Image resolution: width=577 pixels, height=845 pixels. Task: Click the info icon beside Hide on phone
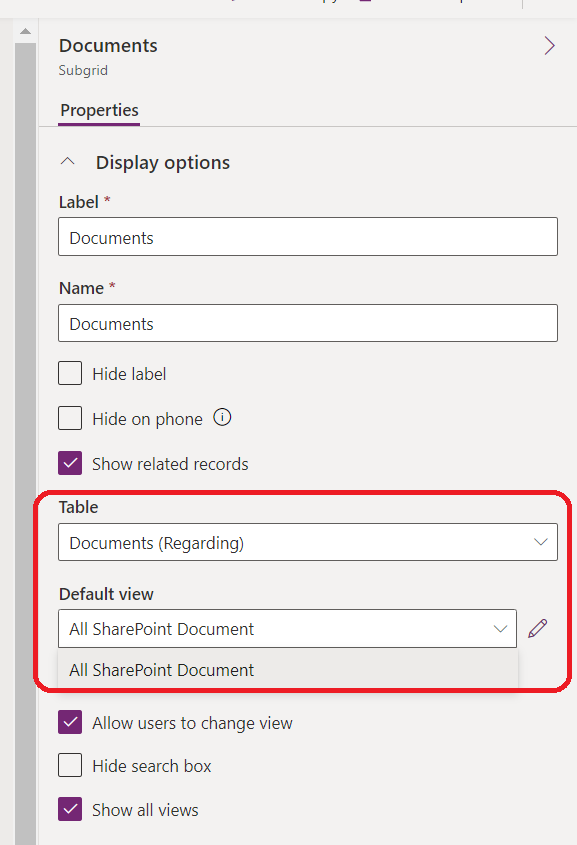tap(222, 418)
